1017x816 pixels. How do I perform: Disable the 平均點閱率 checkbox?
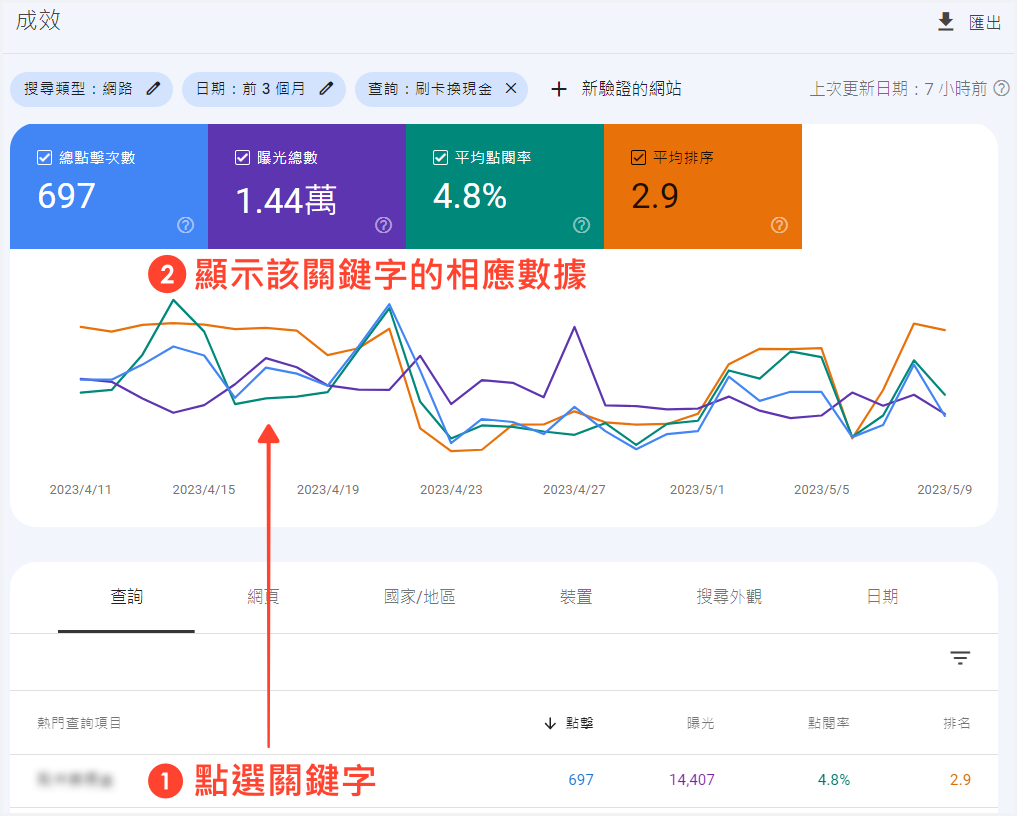440,158
